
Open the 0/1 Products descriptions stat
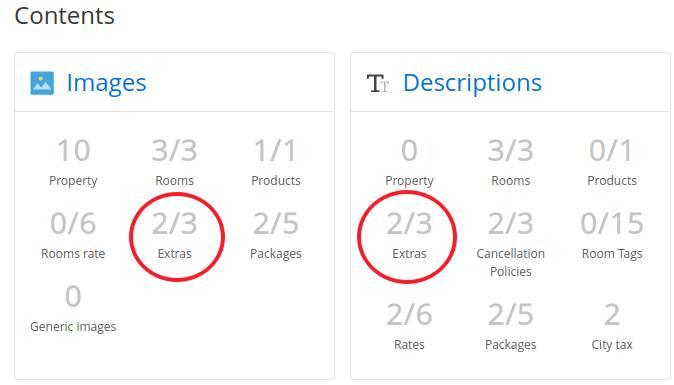[x=612, y=162]
